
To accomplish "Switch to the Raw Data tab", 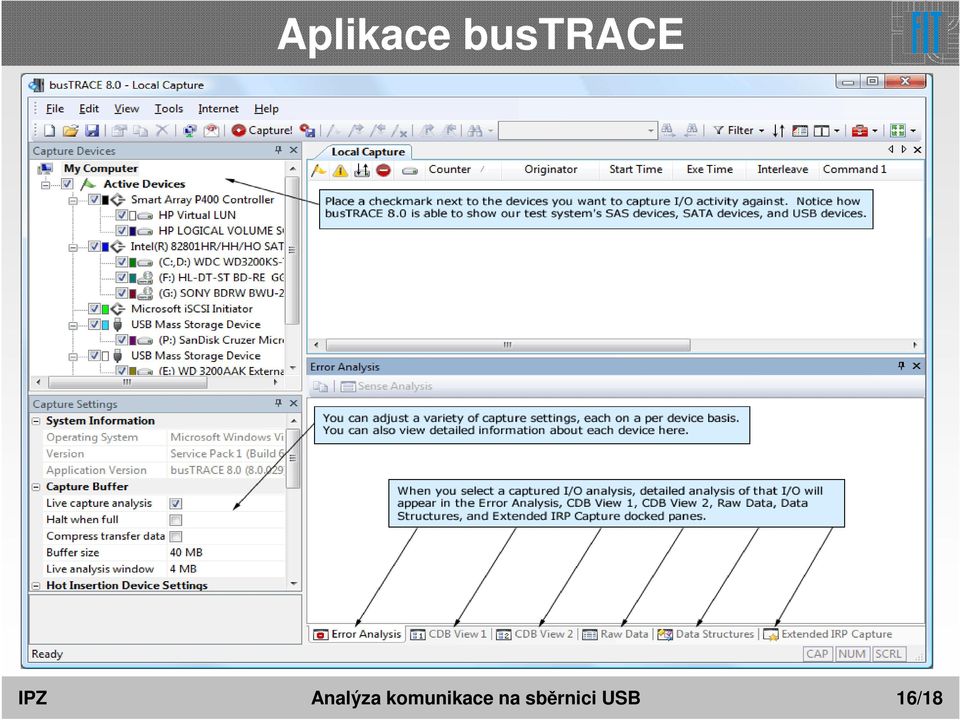I will pos(615,634).
